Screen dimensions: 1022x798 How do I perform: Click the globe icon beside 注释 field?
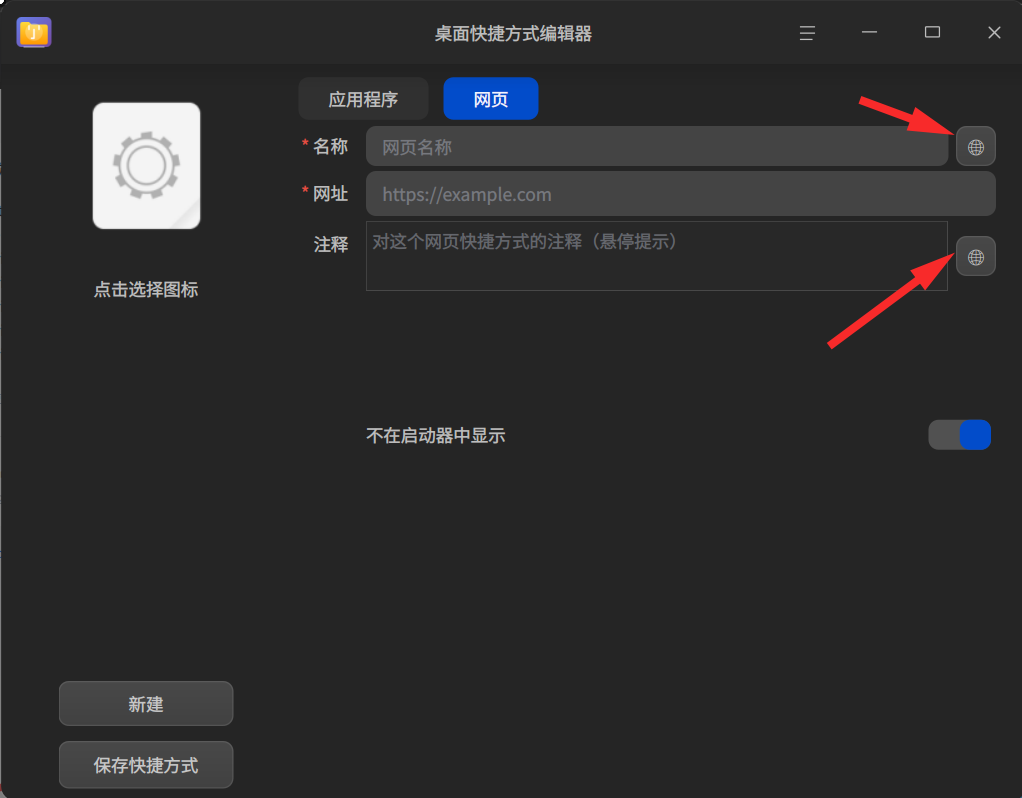975,256
